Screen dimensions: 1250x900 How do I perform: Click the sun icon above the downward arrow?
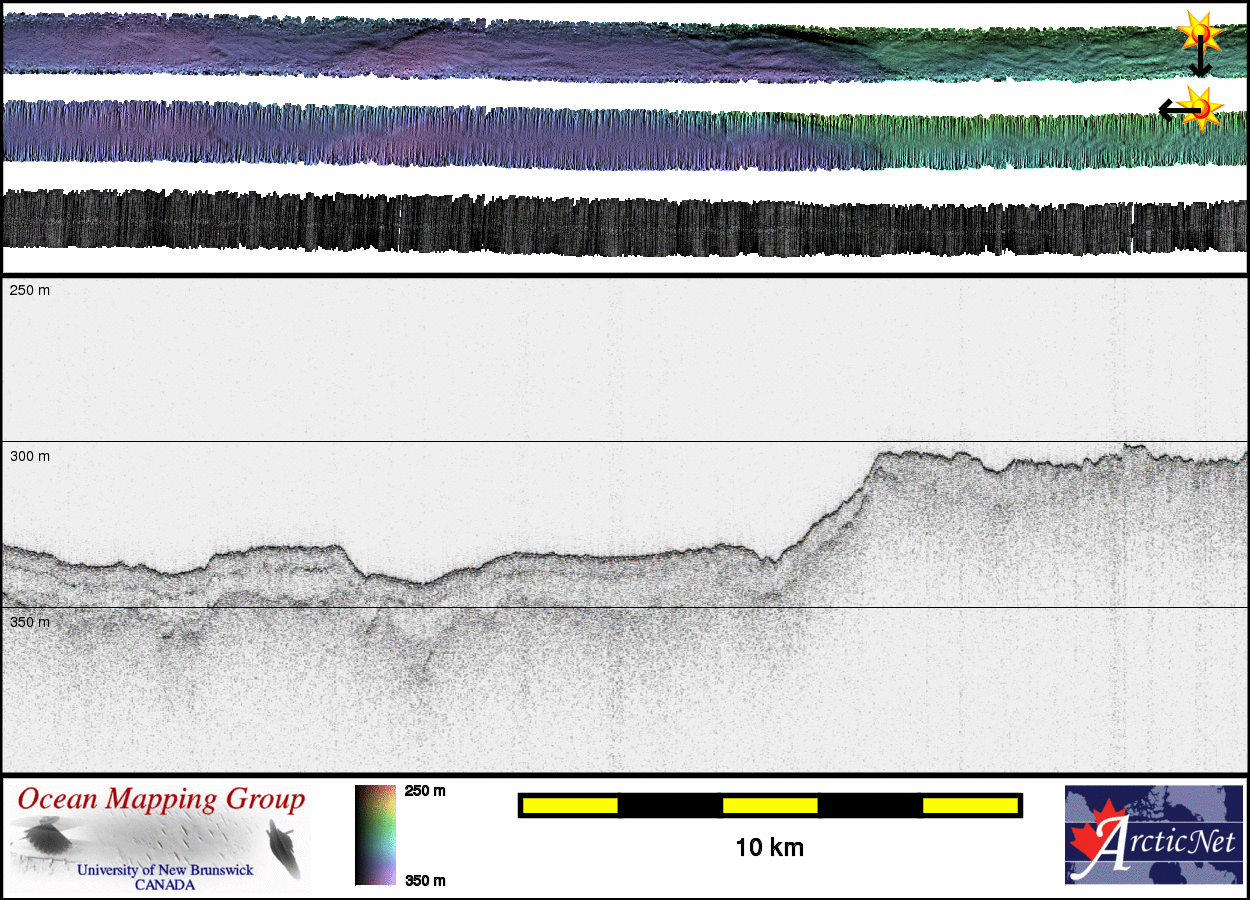click(1200, 31)
